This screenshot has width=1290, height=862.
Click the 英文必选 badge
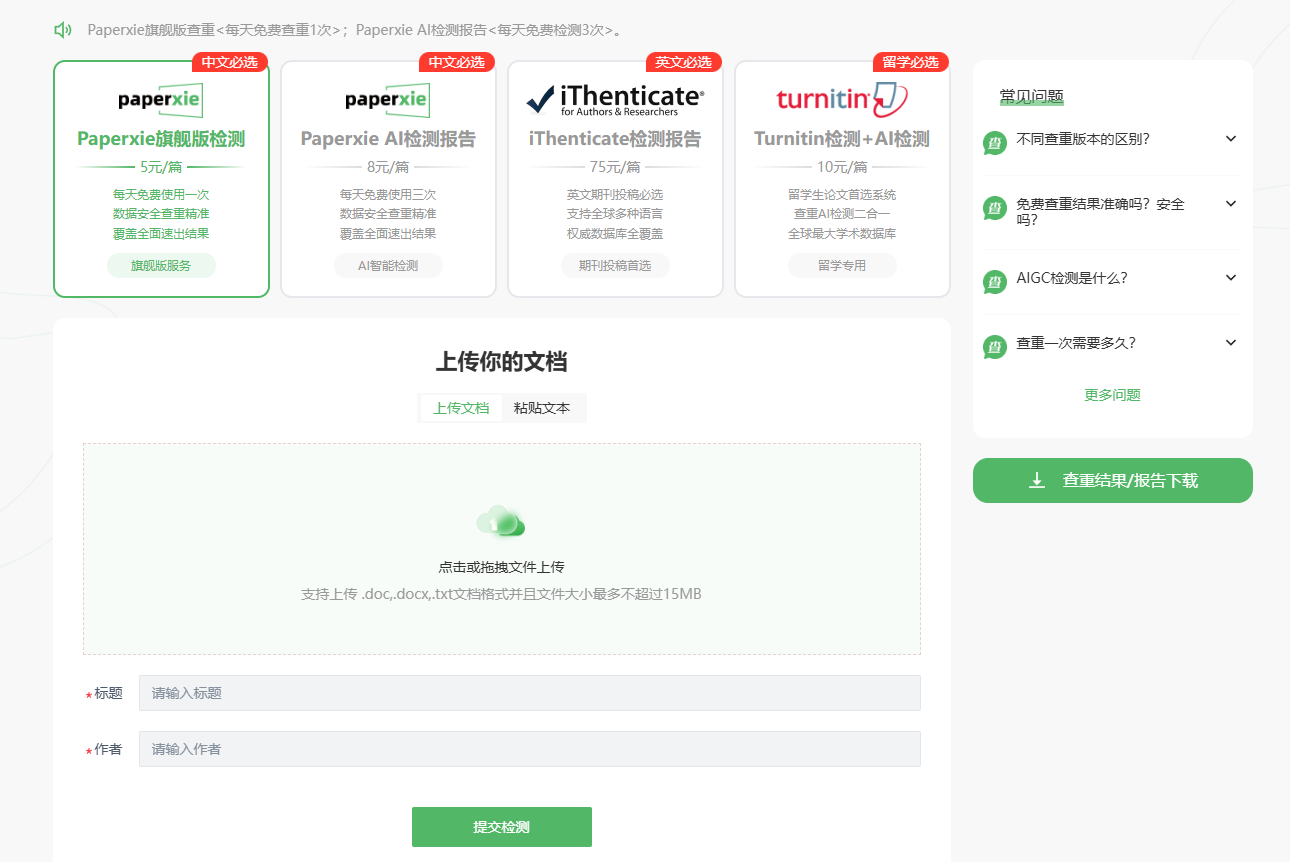point(684,62)
